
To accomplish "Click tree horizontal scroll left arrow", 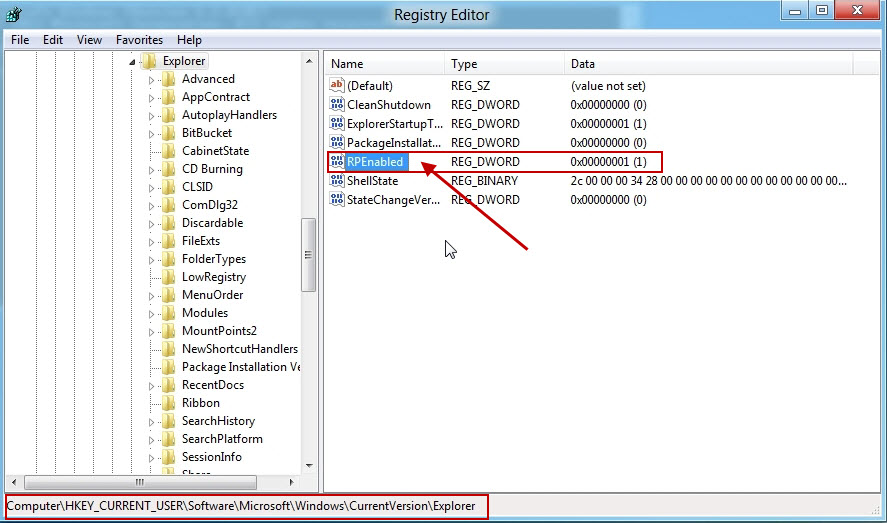I will (14, 482).
